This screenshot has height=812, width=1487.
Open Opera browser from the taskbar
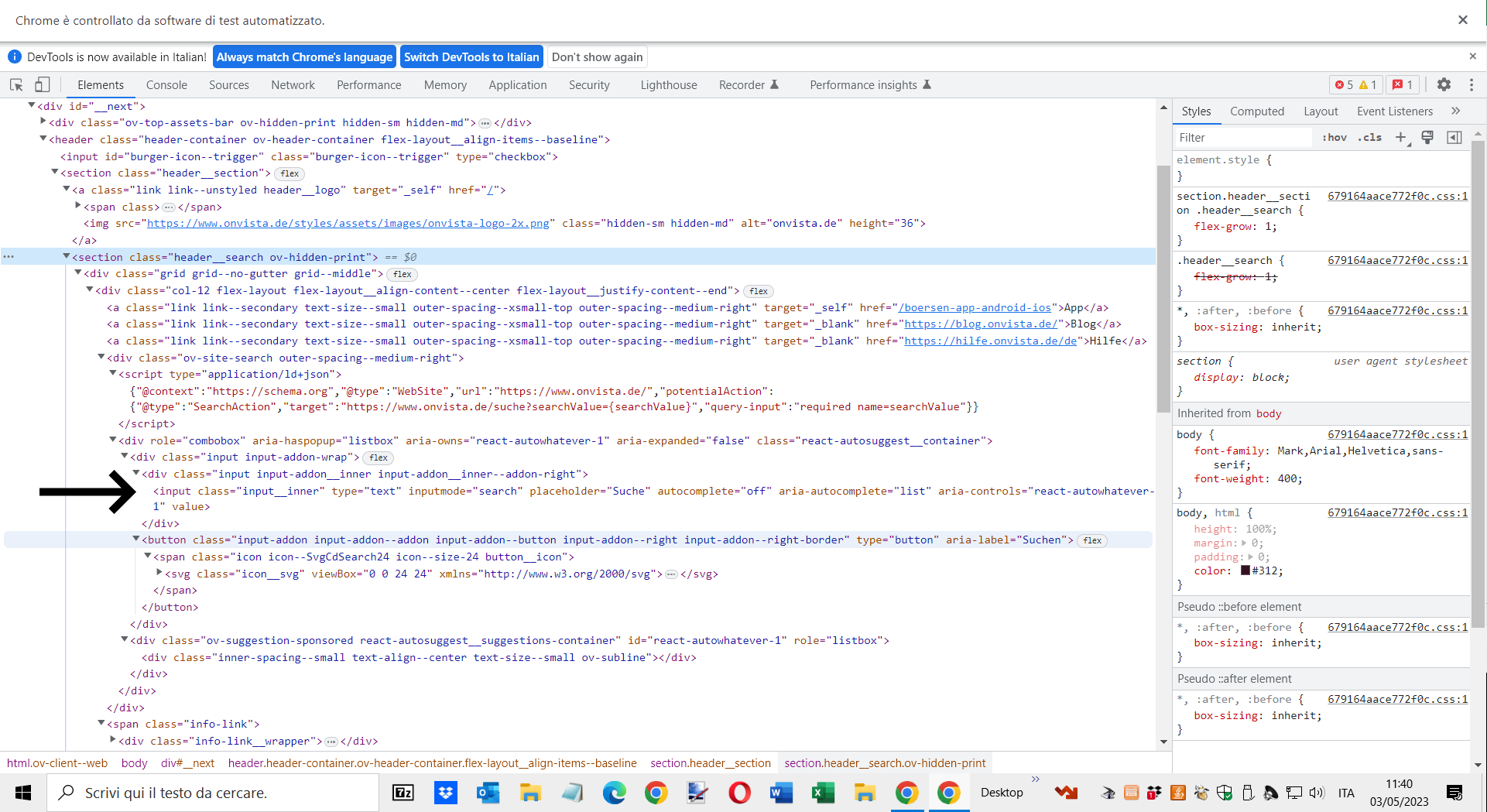point(739,793)
